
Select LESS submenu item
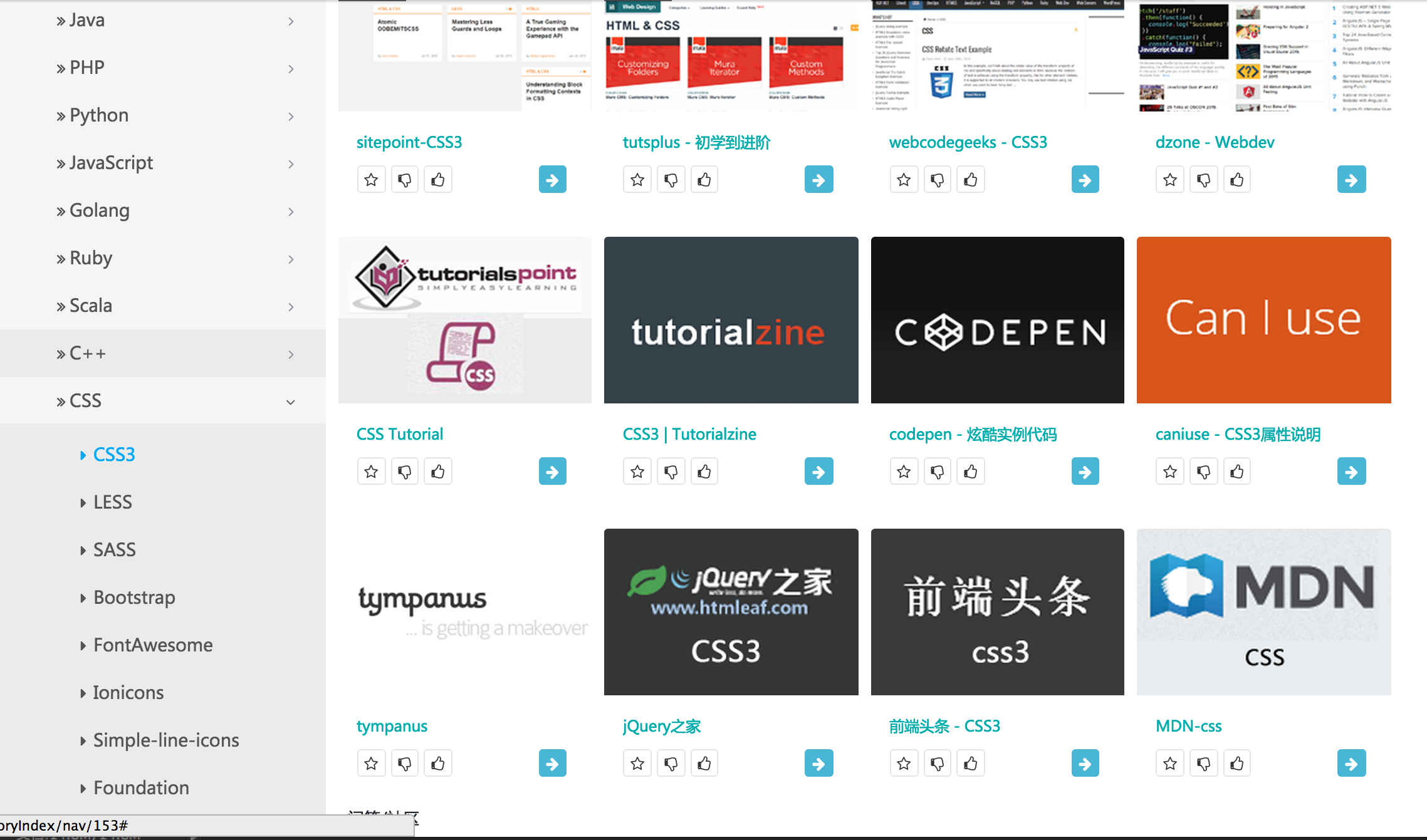pyautogui.click(x=113, y=502)
